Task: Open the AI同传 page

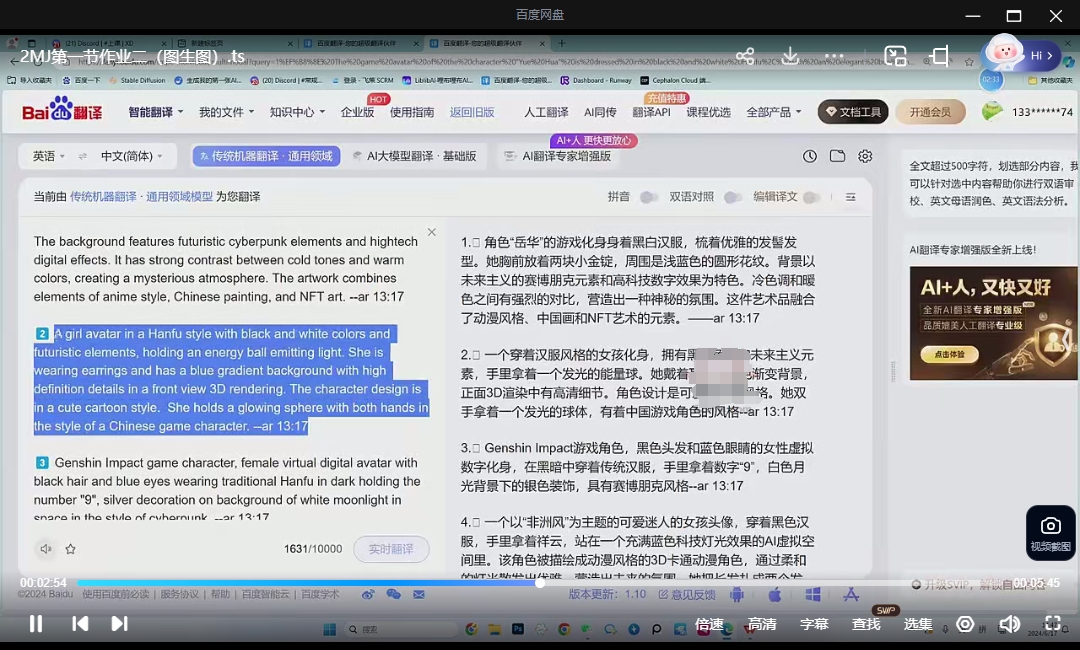Action: click(600, 112)
